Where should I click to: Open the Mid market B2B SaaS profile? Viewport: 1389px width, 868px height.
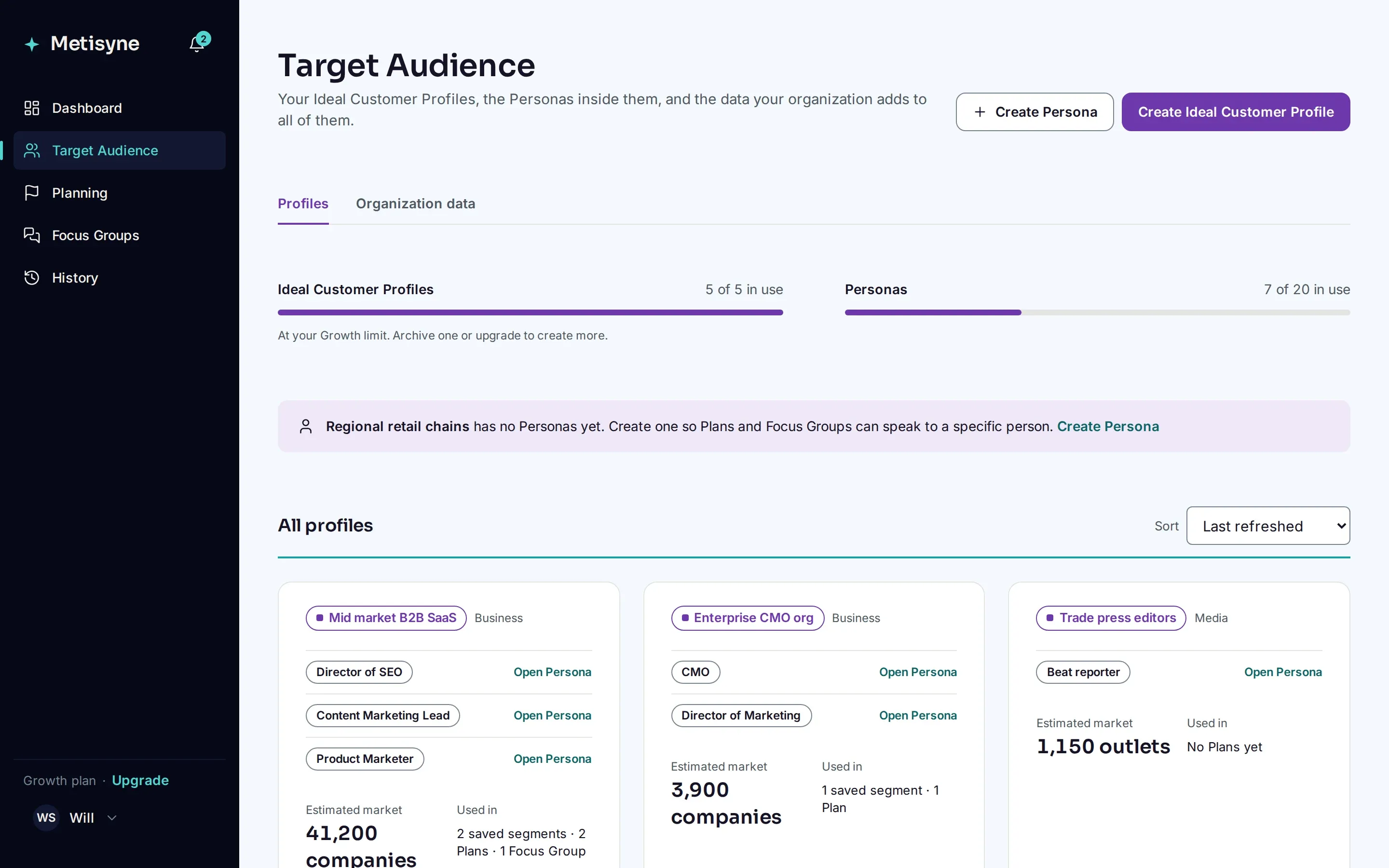tap(386, 618)
